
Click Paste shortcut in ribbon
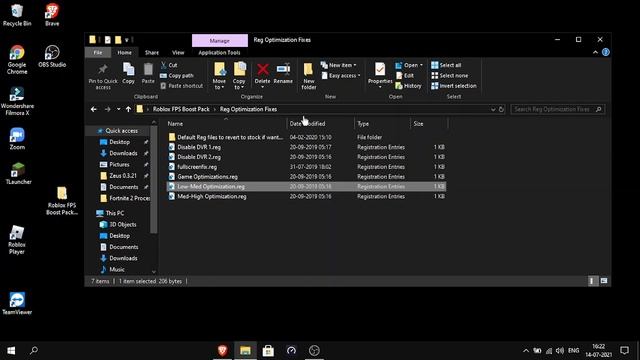(182, 86)
